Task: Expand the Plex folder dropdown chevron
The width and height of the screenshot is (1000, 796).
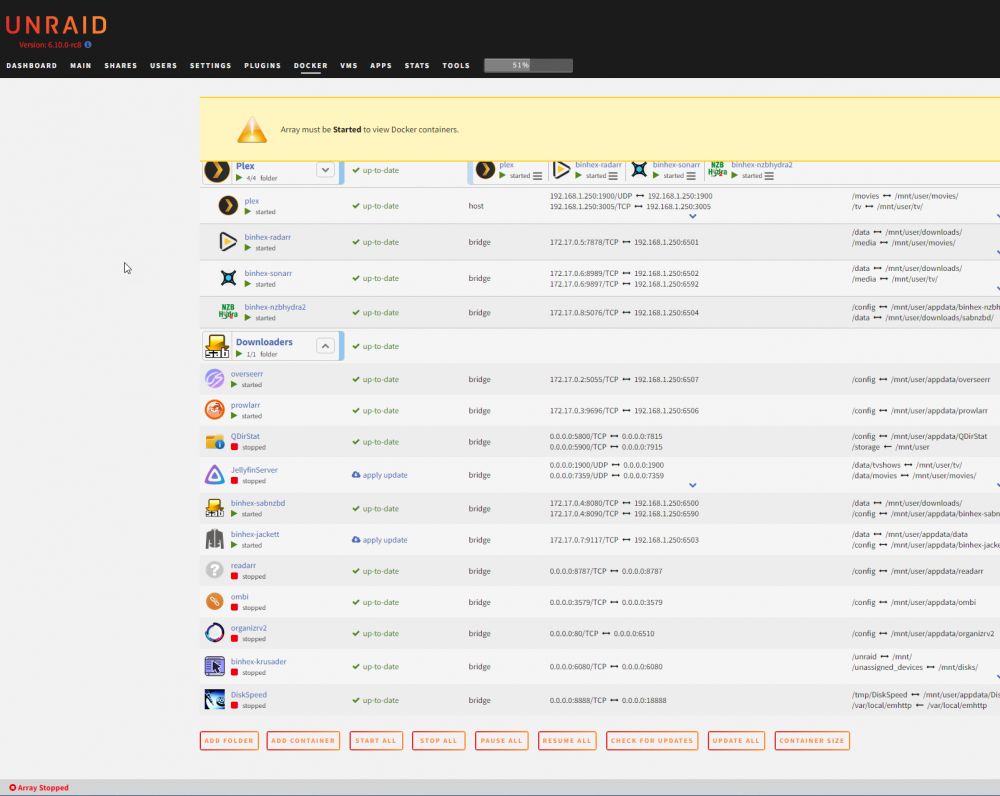Action: (x=325, y=170)
